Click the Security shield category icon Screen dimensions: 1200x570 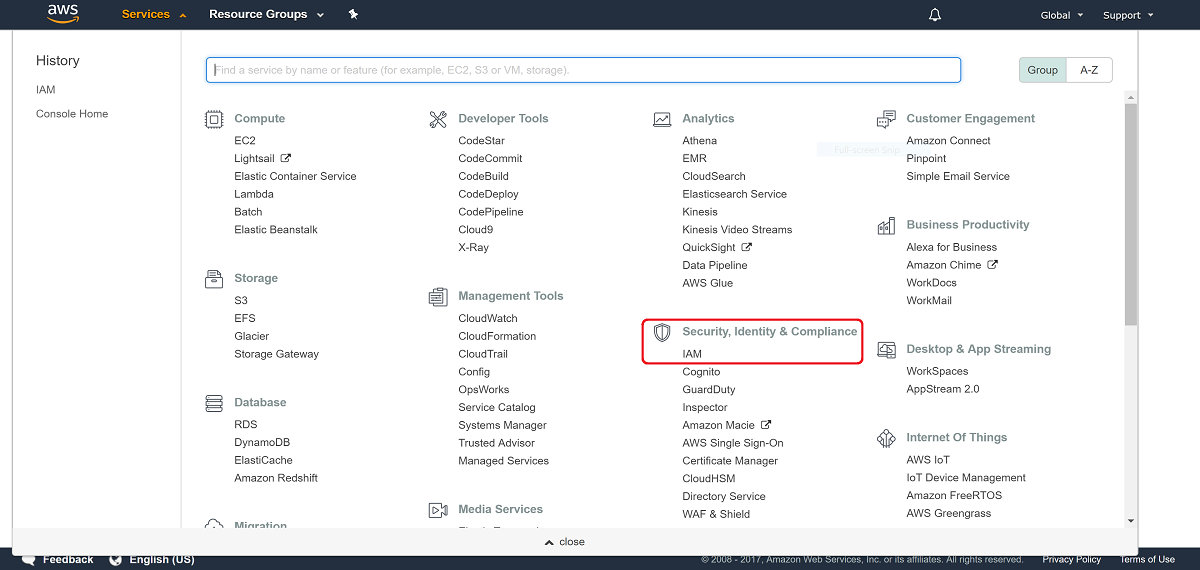[662, 332]
